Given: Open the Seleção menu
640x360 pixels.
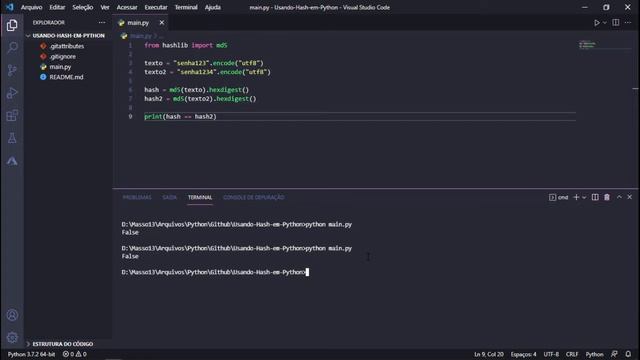Looking at the screenshot, I should (x=83, y=7).
